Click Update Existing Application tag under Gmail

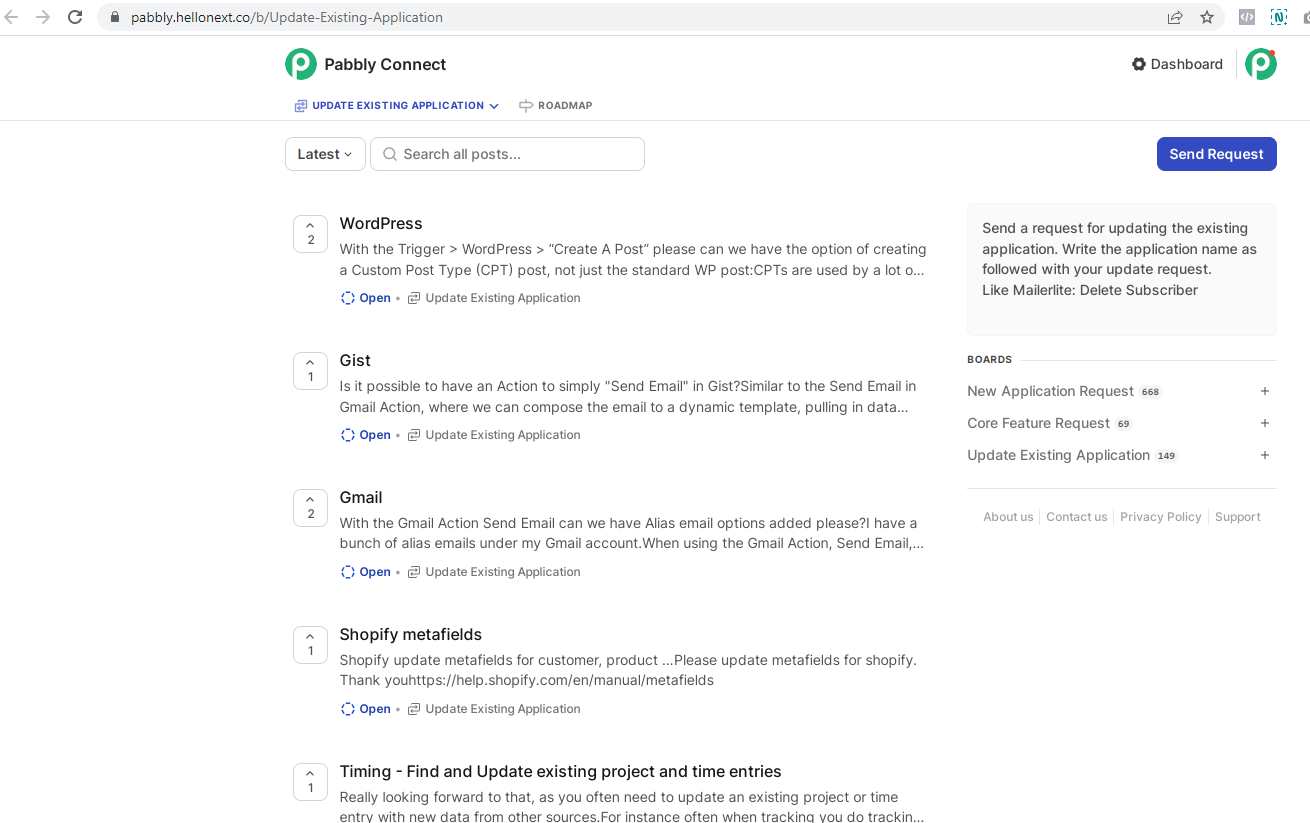pos(503,572)
